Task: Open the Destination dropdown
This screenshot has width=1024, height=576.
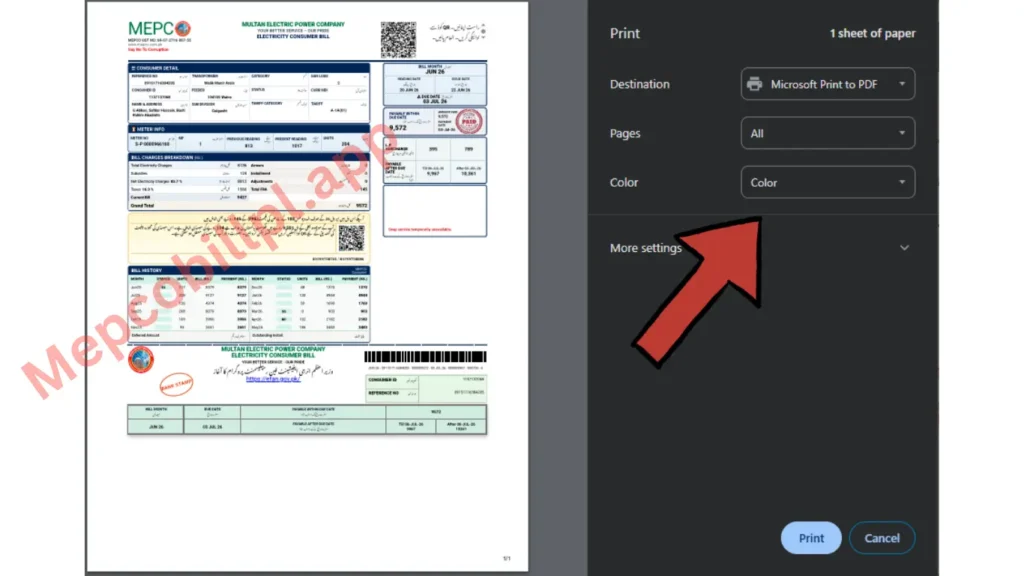Action: 827,84
